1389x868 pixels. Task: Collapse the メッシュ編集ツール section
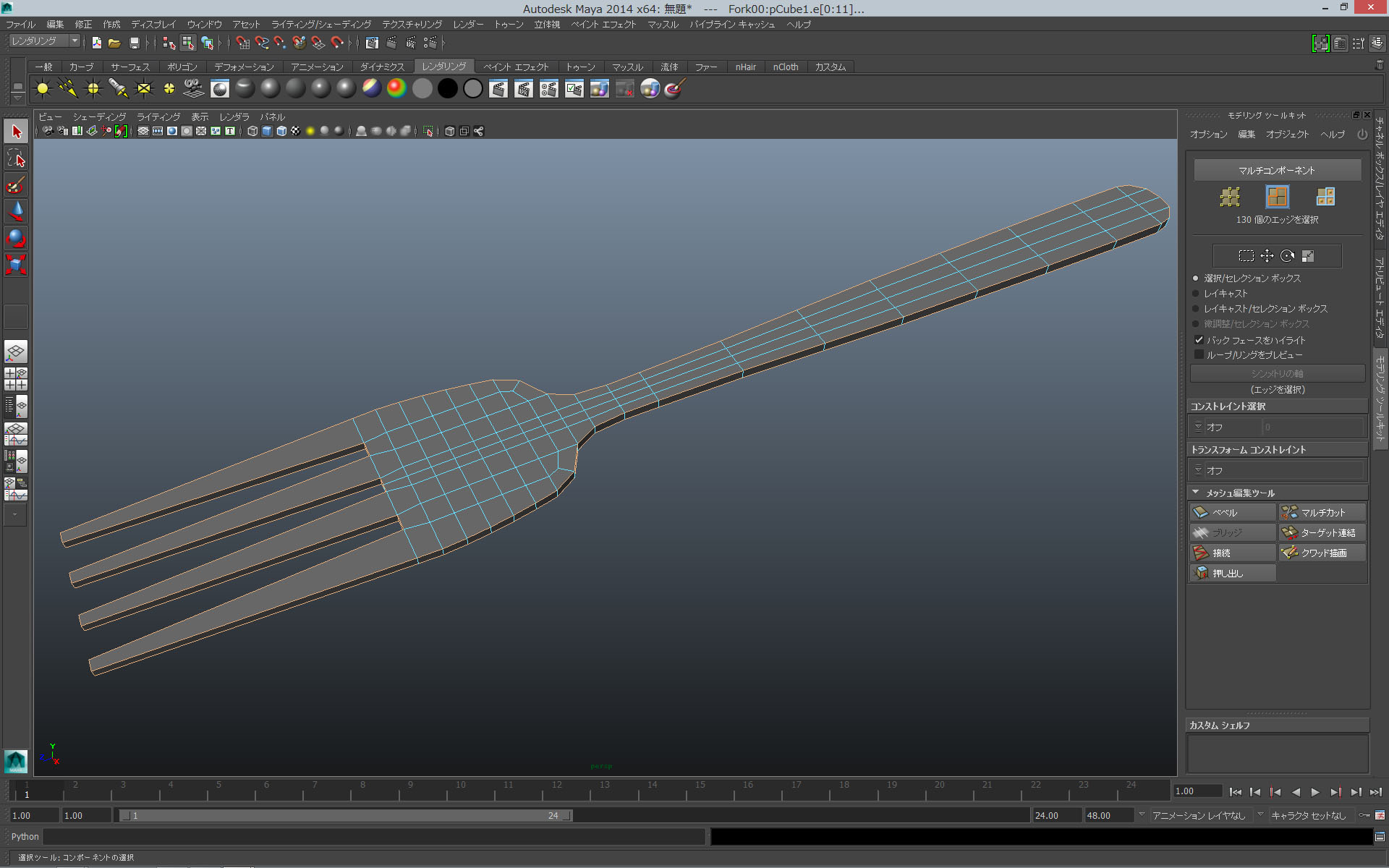(x=1196, y=492)
